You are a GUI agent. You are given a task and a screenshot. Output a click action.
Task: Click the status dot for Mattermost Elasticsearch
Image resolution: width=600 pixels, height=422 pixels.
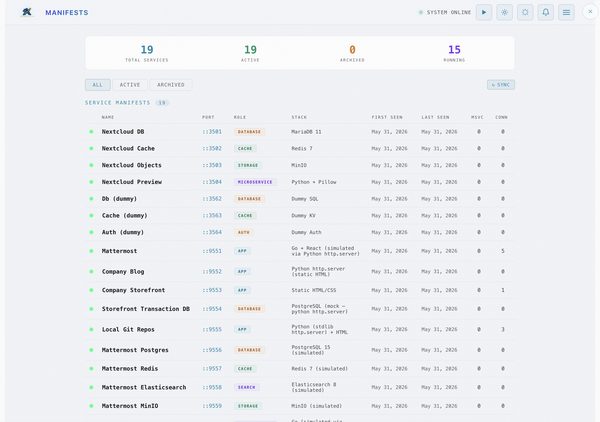[91, 387]
